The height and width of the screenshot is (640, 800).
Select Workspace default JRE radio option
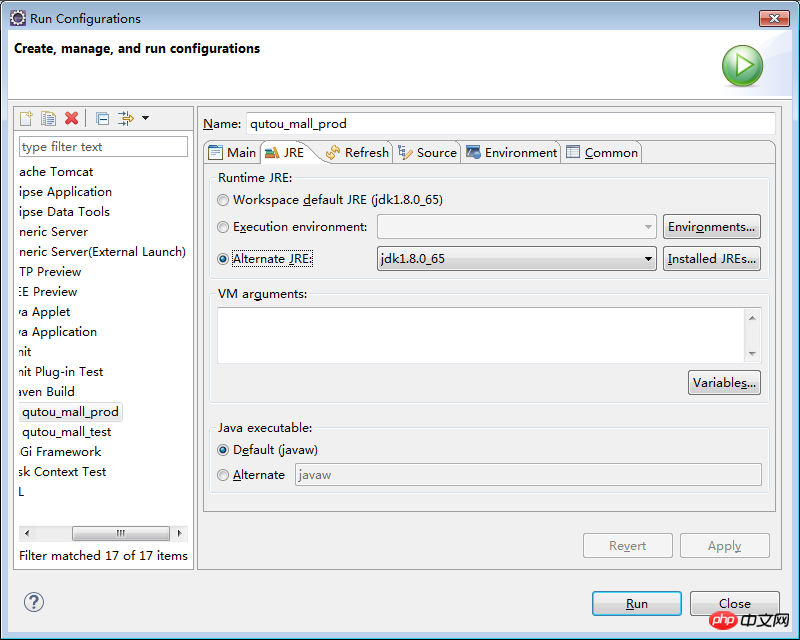tap(223, 200)
